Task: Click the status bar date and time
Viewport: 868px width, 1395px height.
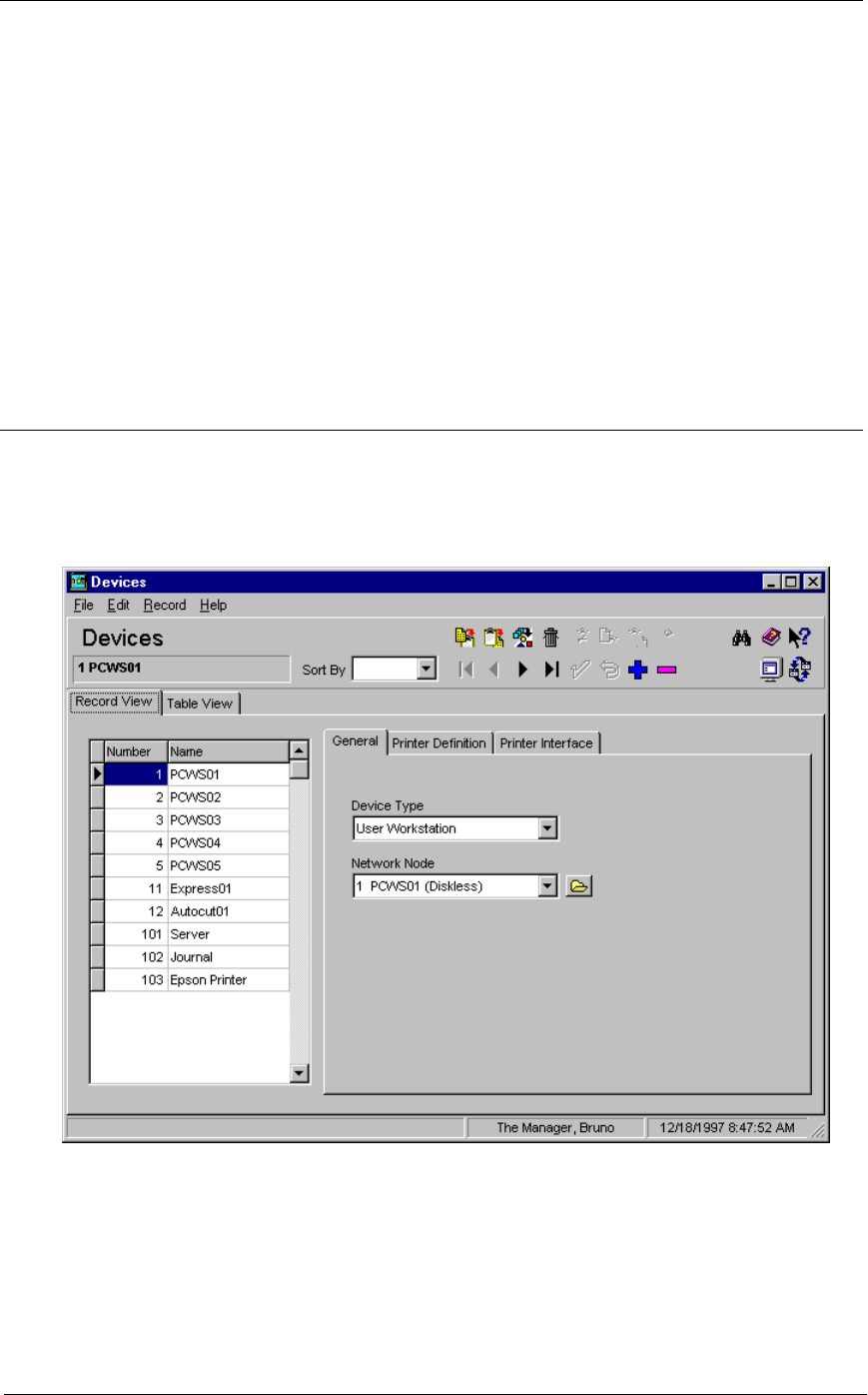Action: [x=727, y=1127]
